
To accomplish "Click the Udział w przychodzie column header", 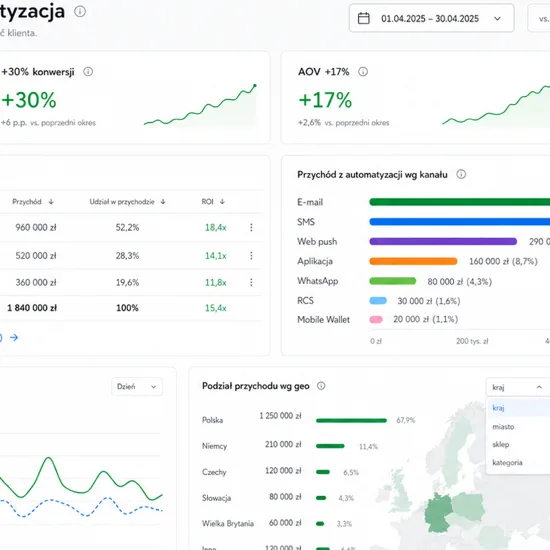I will (x=122, y=202).
